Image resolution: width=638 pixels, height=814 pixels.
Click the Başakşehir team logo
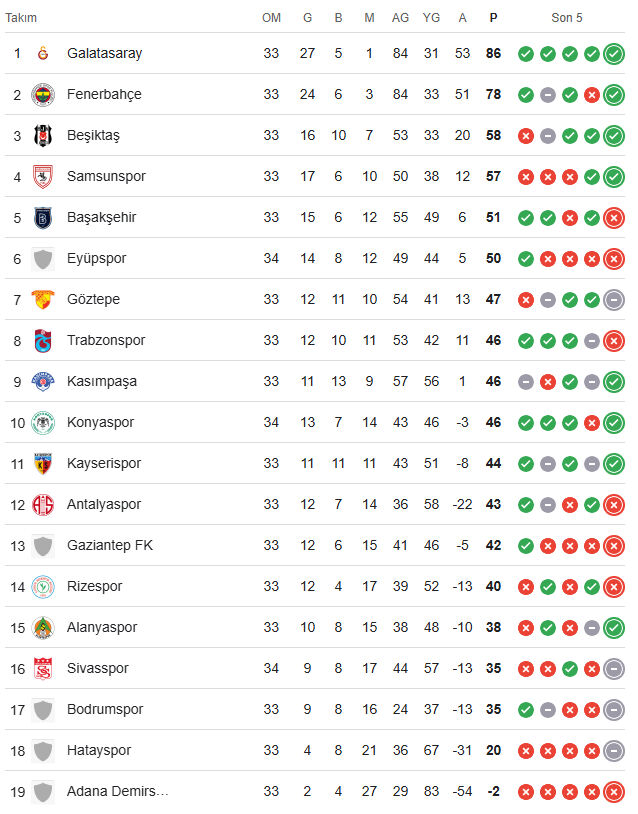pos(43,217)
